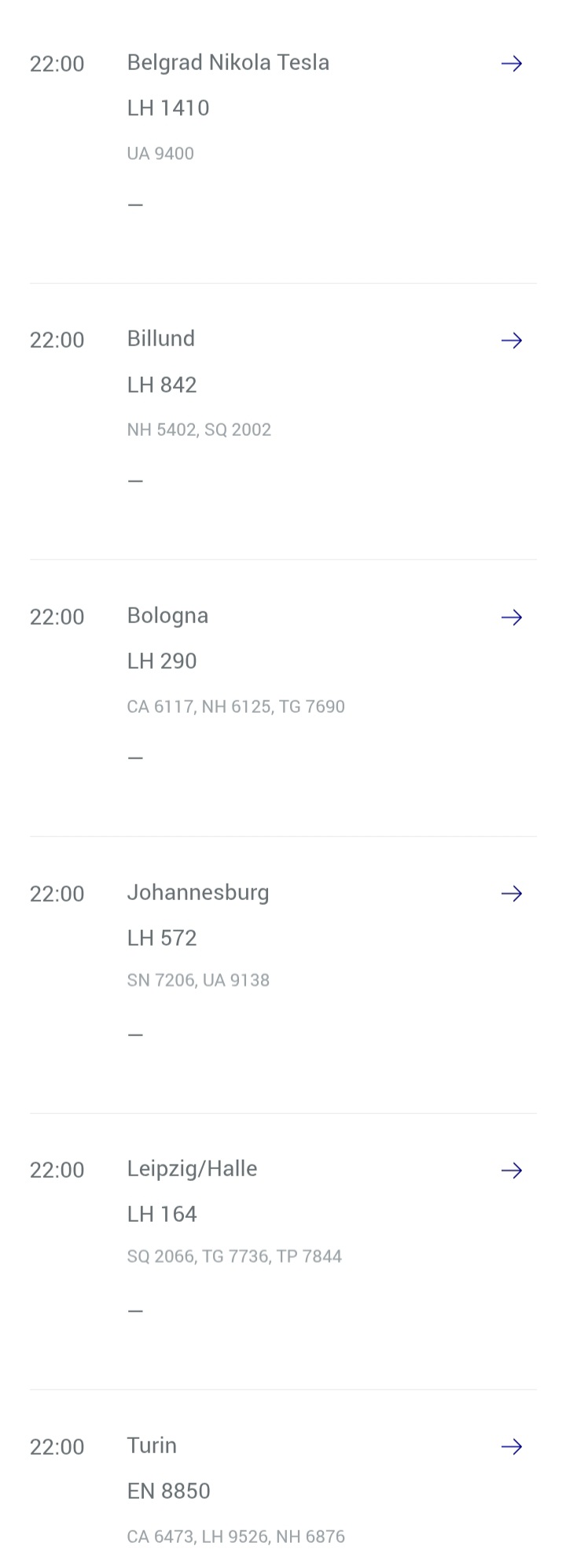Click the arrow beside Turin

pos(512,1446)
